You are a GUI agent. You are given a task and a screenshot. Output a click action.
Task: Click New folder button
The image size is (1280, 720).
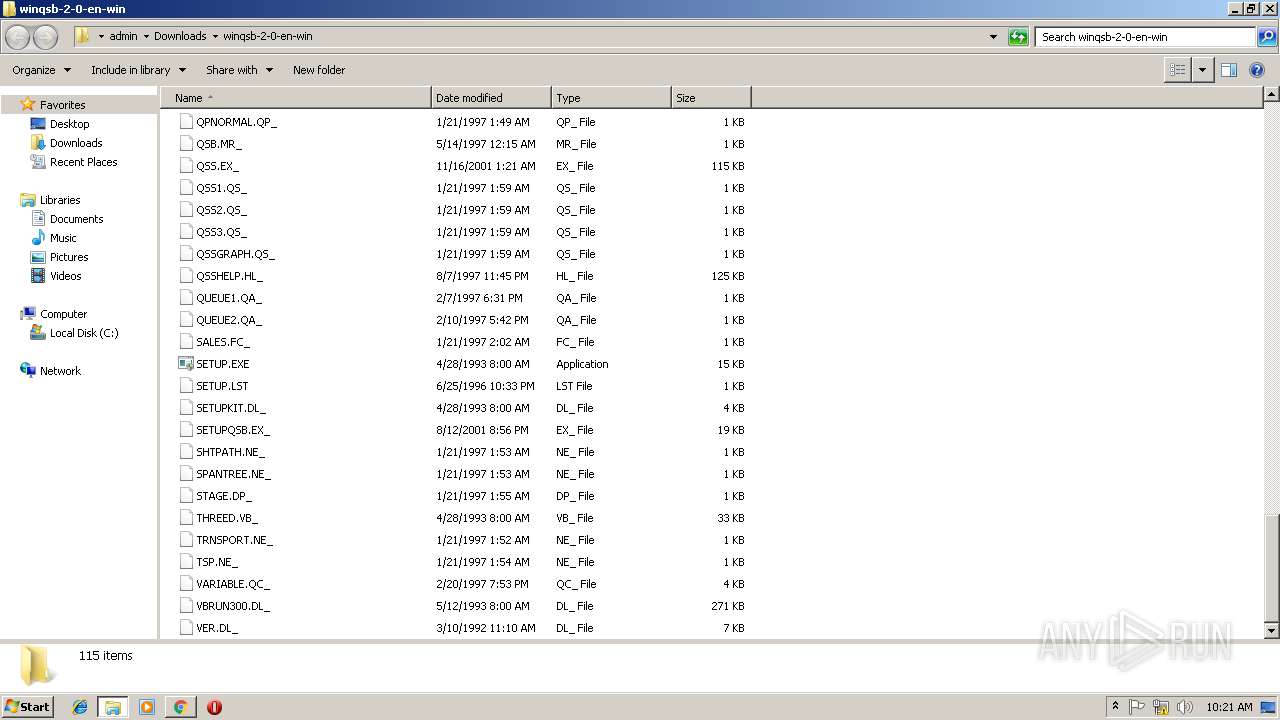click(x=319, y=70)
